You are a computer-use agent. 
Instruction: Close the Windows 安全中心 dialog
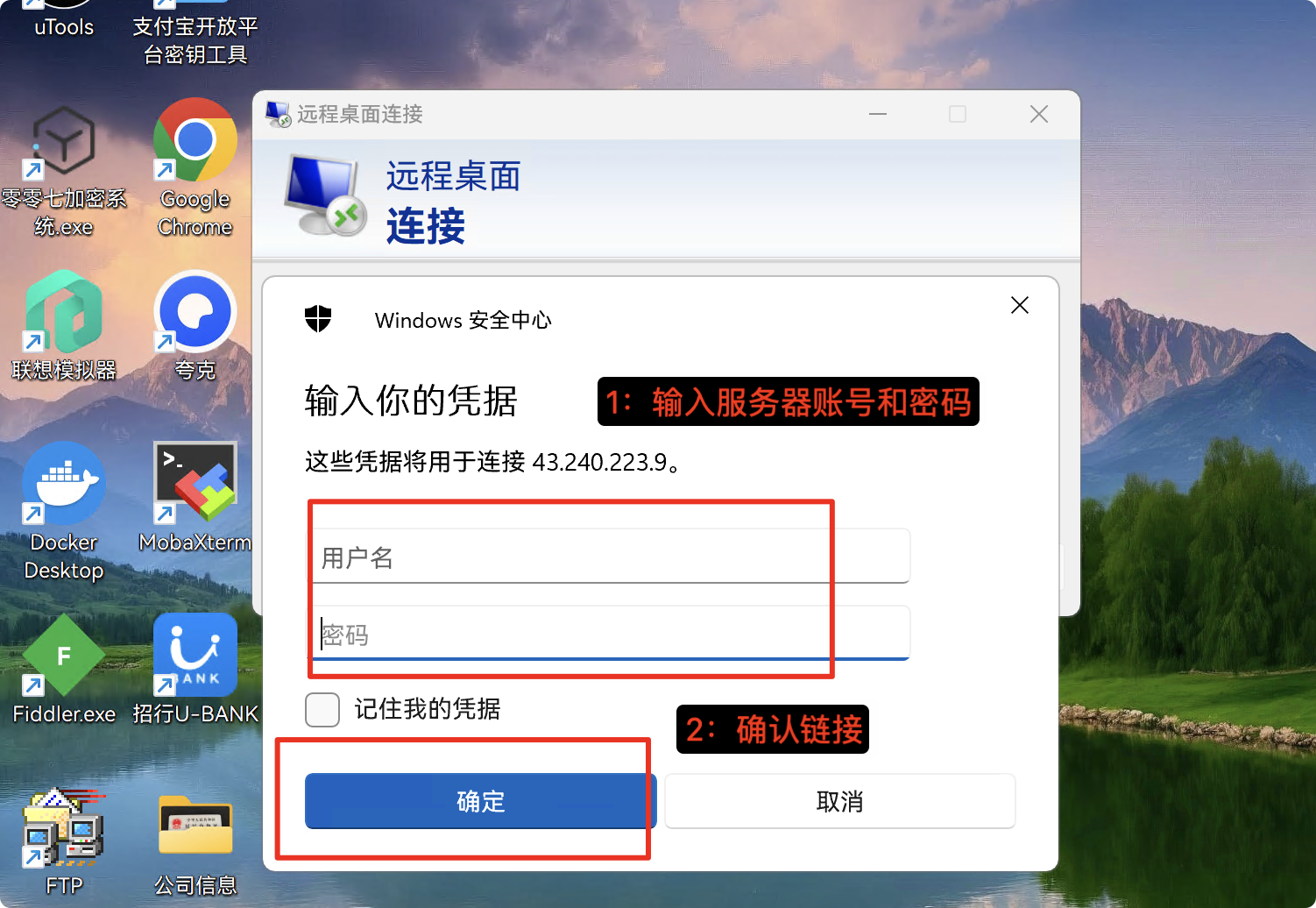click(1020, 305)
